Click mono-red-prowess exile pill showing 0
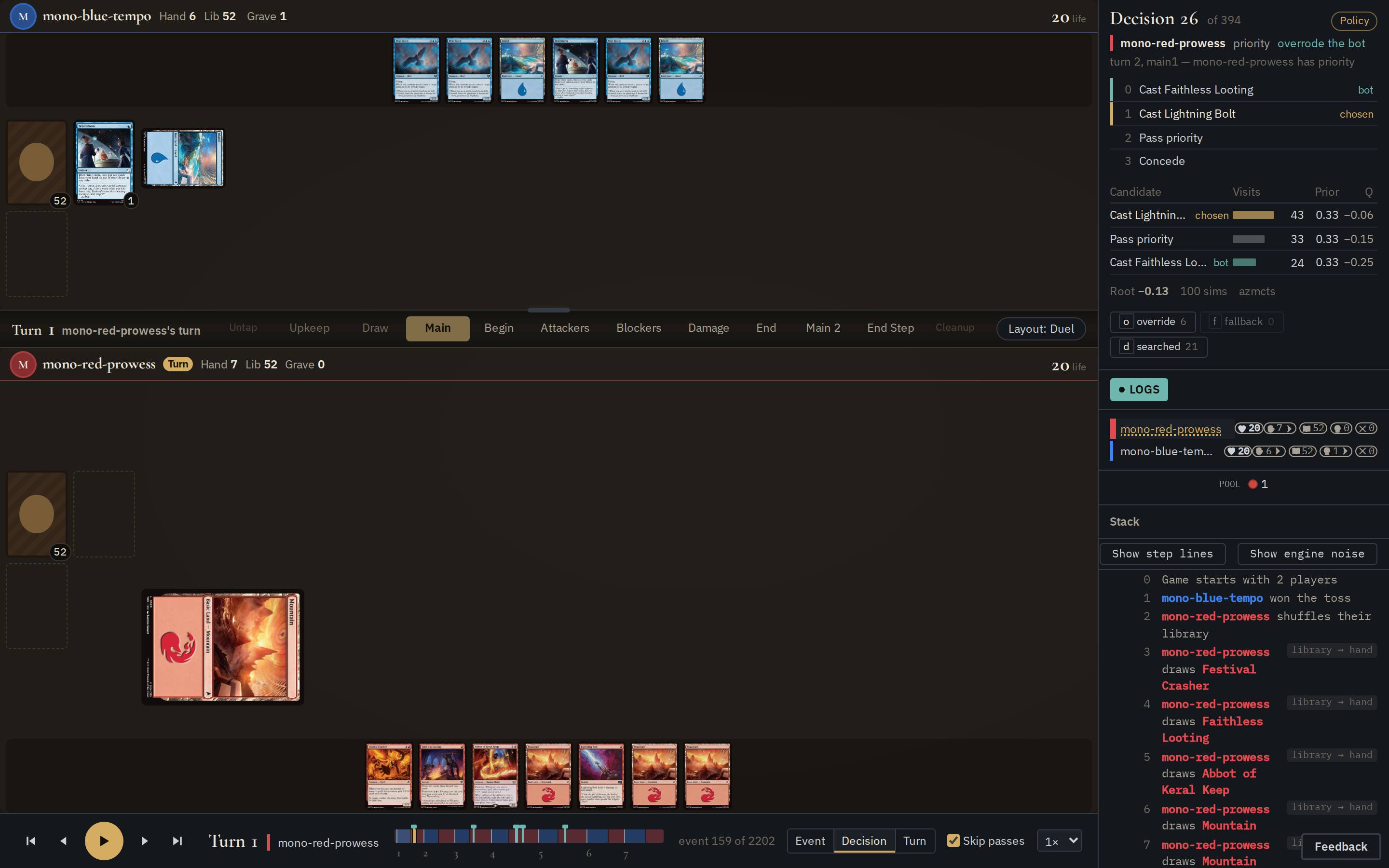The height and width of the screenshot is (868, 1389). [1366, 428]
